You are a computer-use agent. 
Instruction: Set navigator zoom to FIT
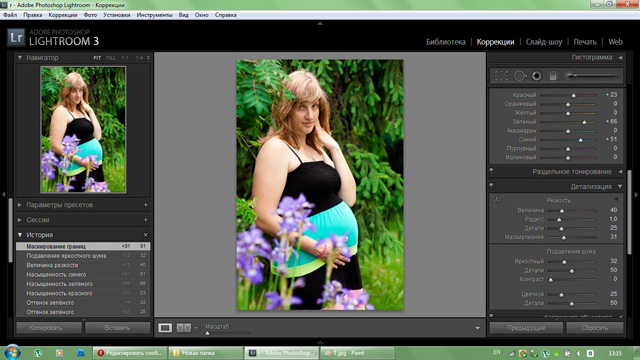[97, 58]
